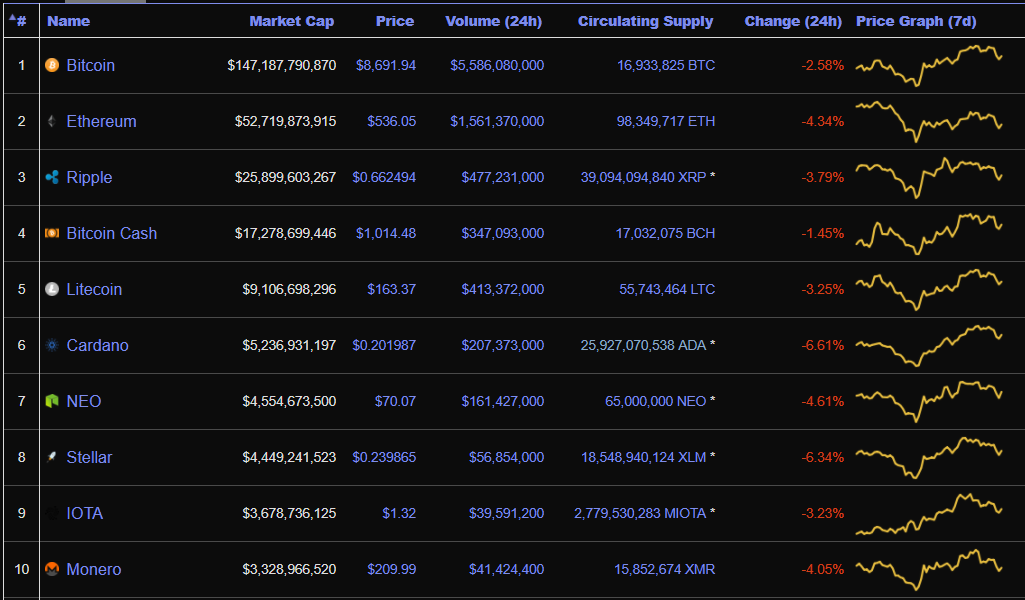Click the Ripple logo icon
The image size is (1025, 600).
52,177
